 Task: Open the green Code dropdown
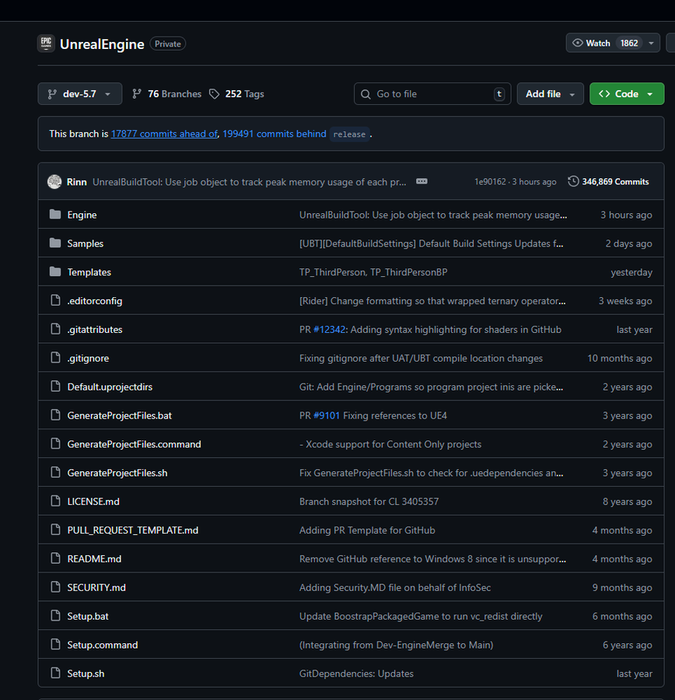pyautogui.click(x=627, y=94)
